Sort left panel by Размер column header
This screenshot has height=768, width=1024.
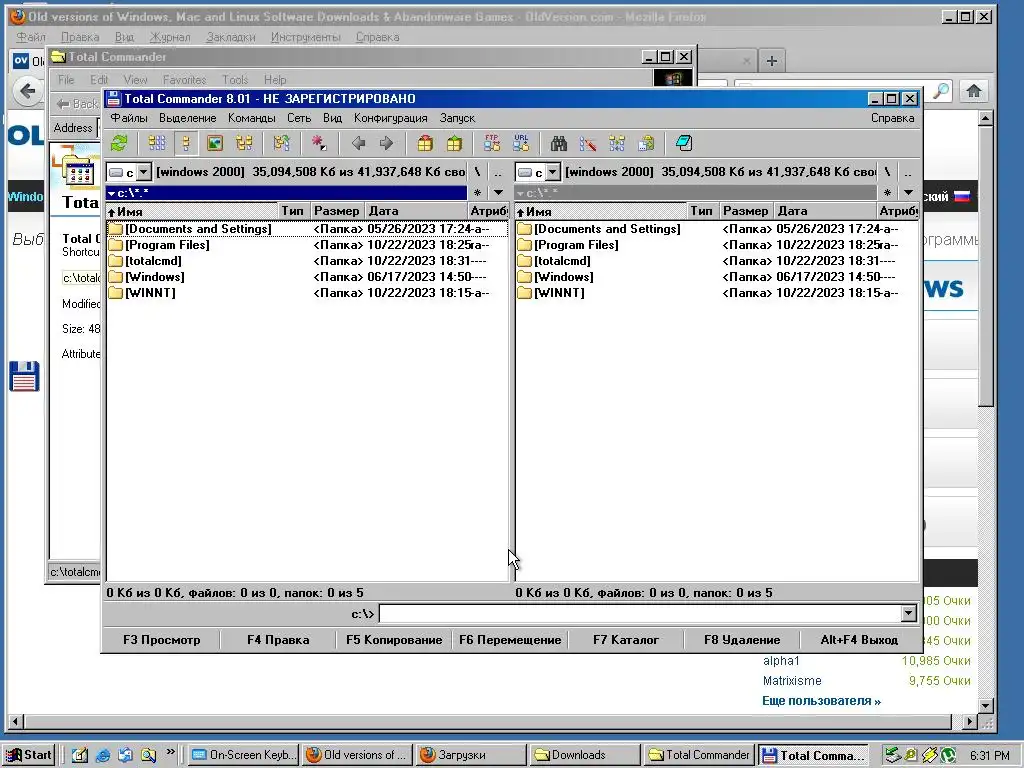coord(336,211)
